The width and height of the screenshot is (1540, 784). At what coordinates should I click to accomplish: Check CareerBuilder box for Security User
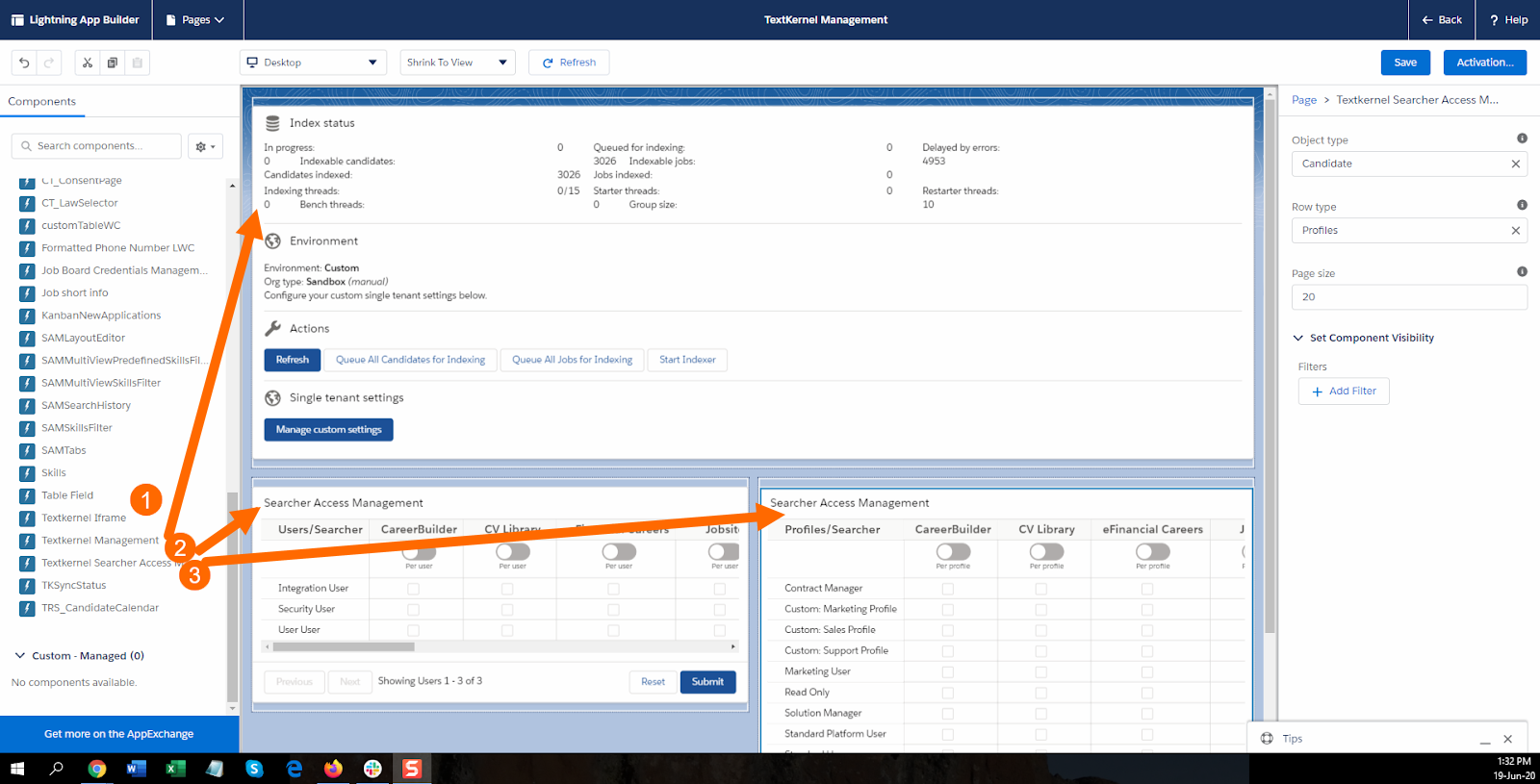point(413,610)
